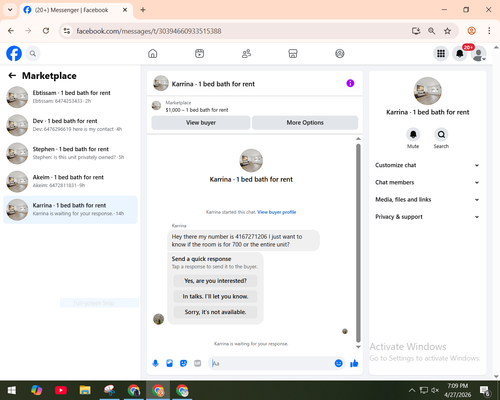Focus the Aa message input field
The height and width of the screenshot is (400, 500).
click(272, 363)
